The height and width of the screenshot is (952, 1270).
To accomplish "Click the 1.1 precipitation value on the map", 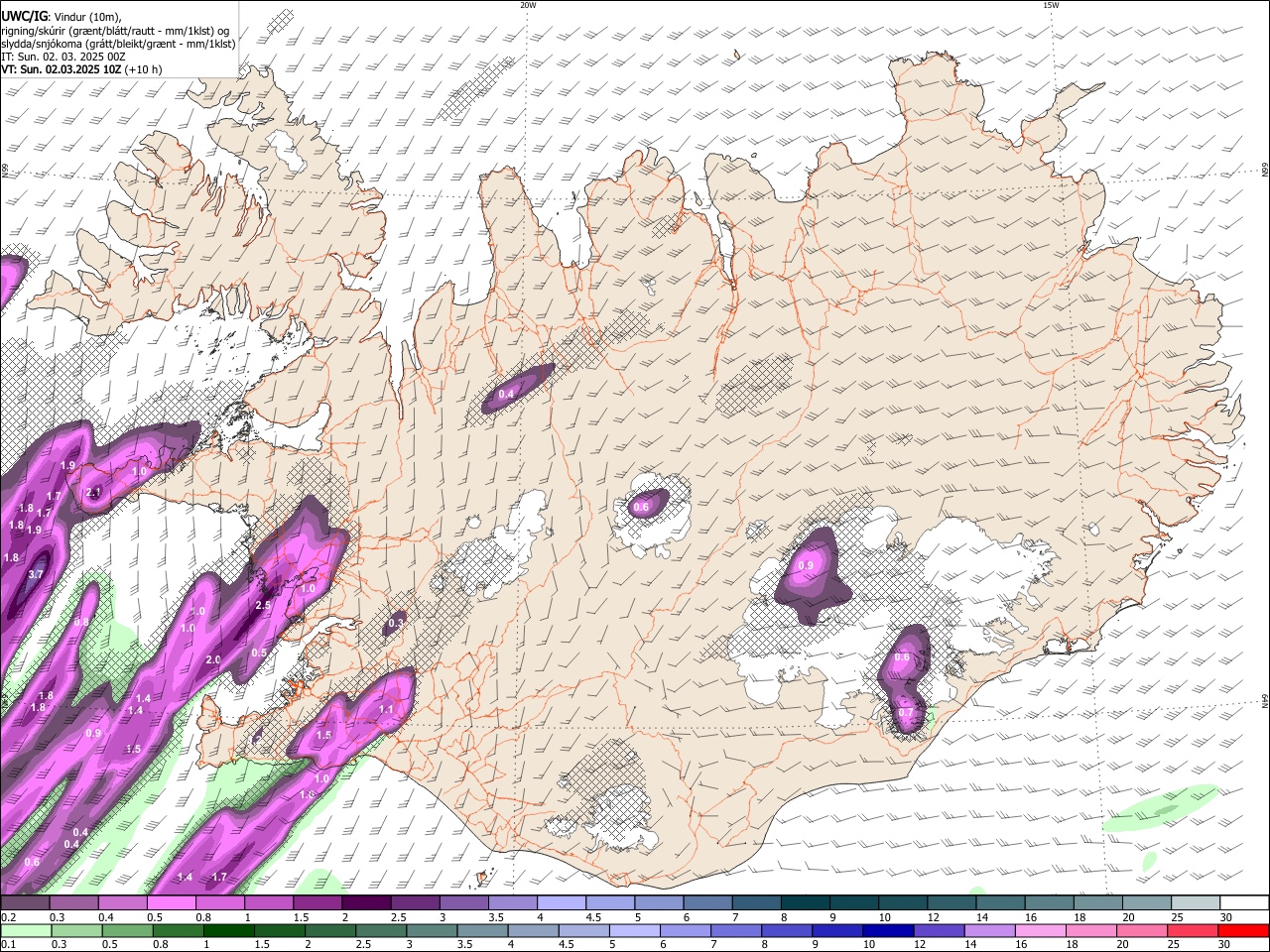I will tap(387, 710).
